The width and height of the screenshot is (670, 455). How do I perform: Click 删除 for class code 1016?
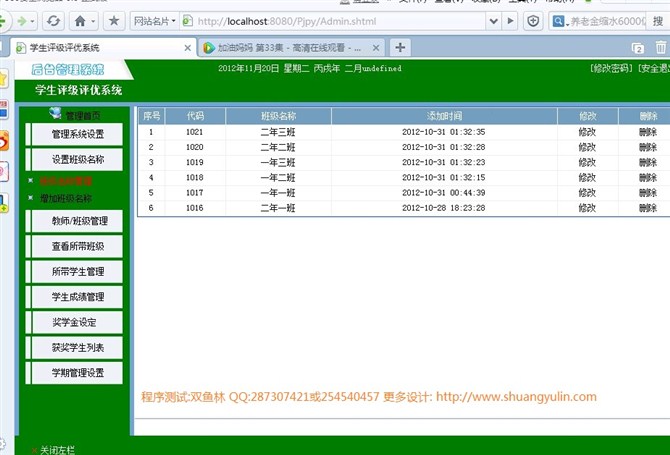point(648,208)
